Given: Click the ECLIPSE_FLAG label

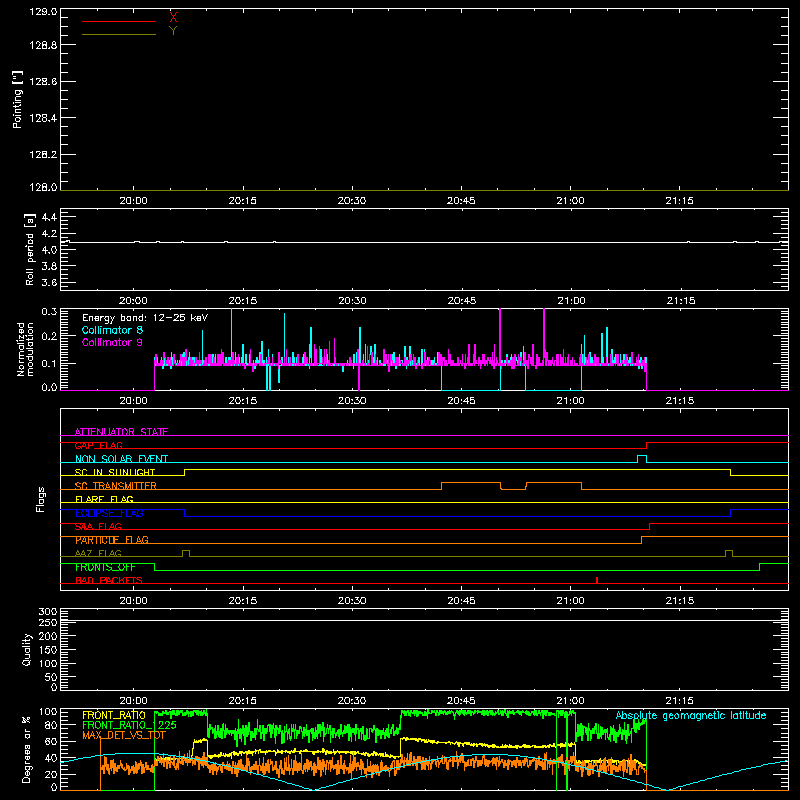Looking at the screenshot, I should (109, 513).
